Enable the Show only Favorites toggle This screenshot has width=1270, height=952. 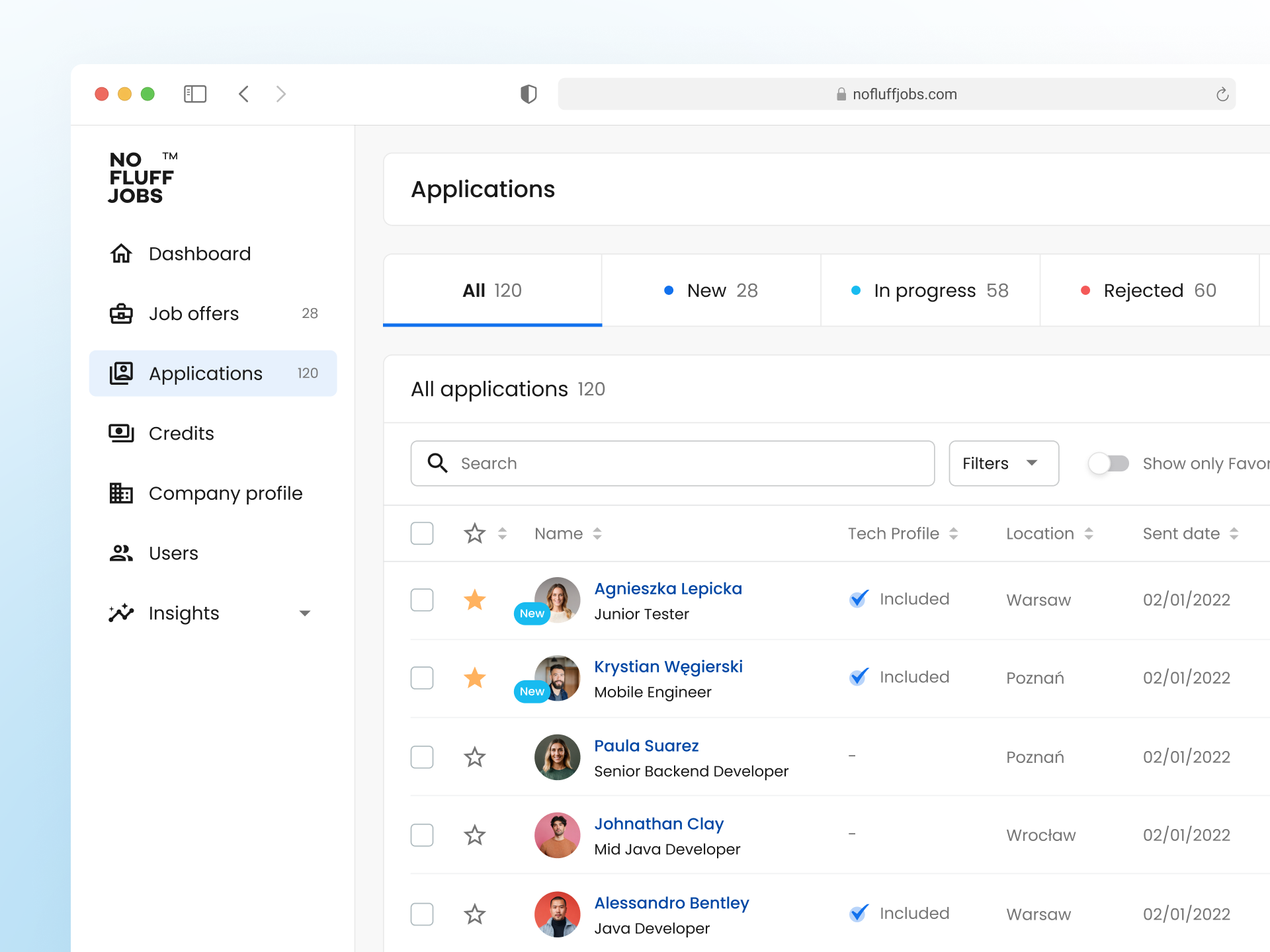tap(1108, 463)
